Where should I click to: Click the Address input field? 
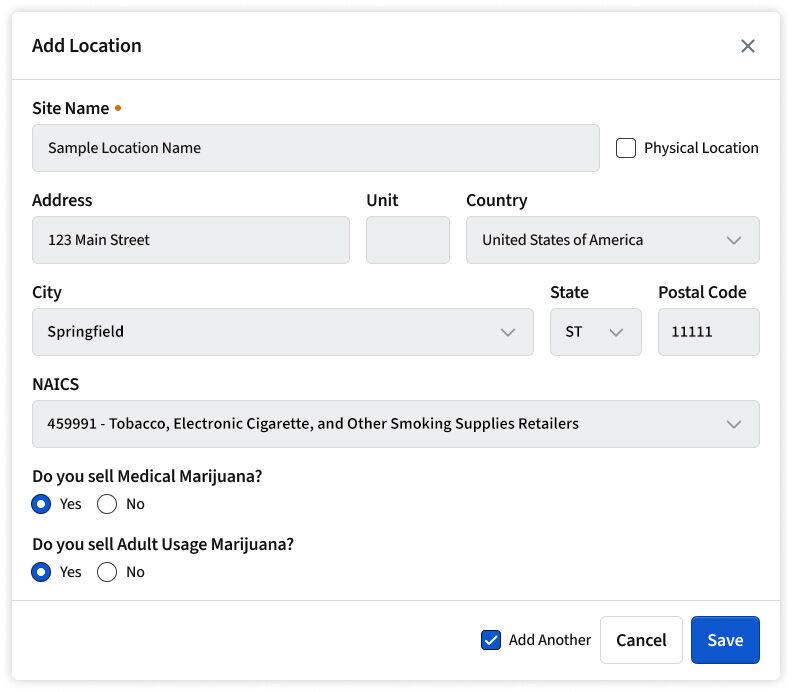(x=191, y=240)
